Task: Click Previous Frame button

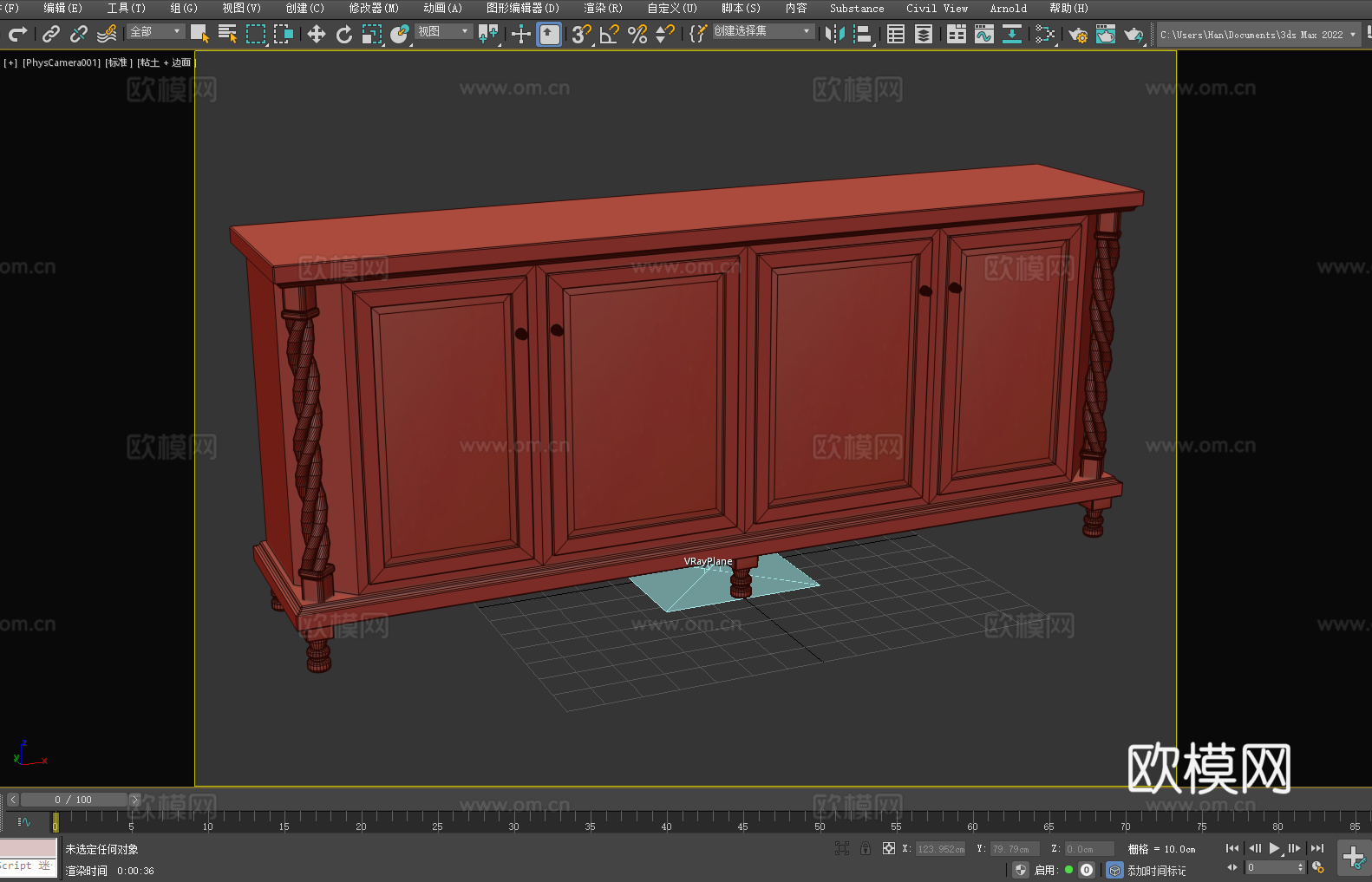Action: (x=1254, y=848)
